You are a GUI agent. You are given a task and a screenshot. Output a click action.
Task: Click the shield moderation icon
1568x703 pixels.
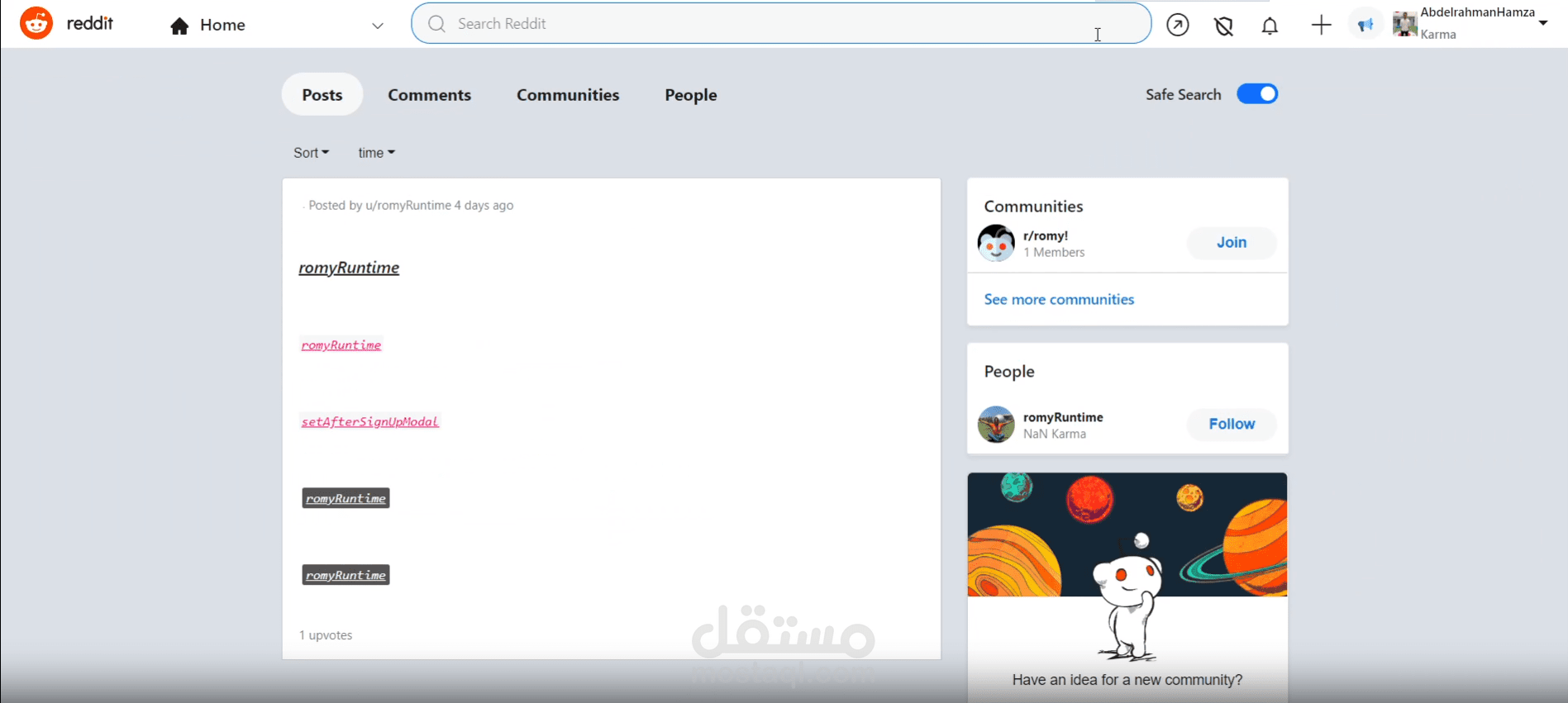(x=1224, y=26)
